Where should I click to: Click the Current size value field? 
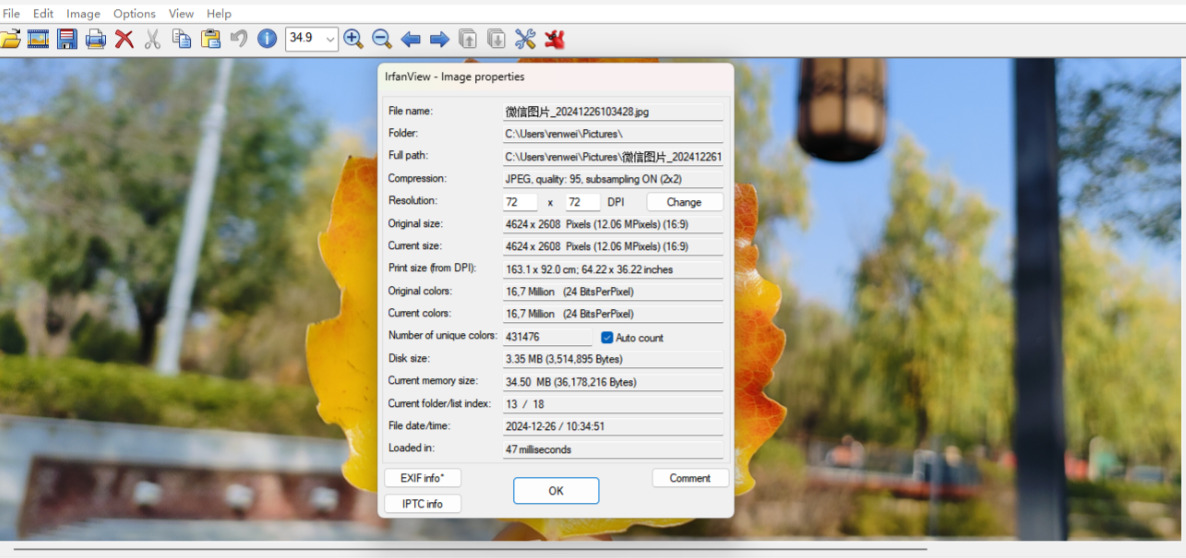(613, 246)
